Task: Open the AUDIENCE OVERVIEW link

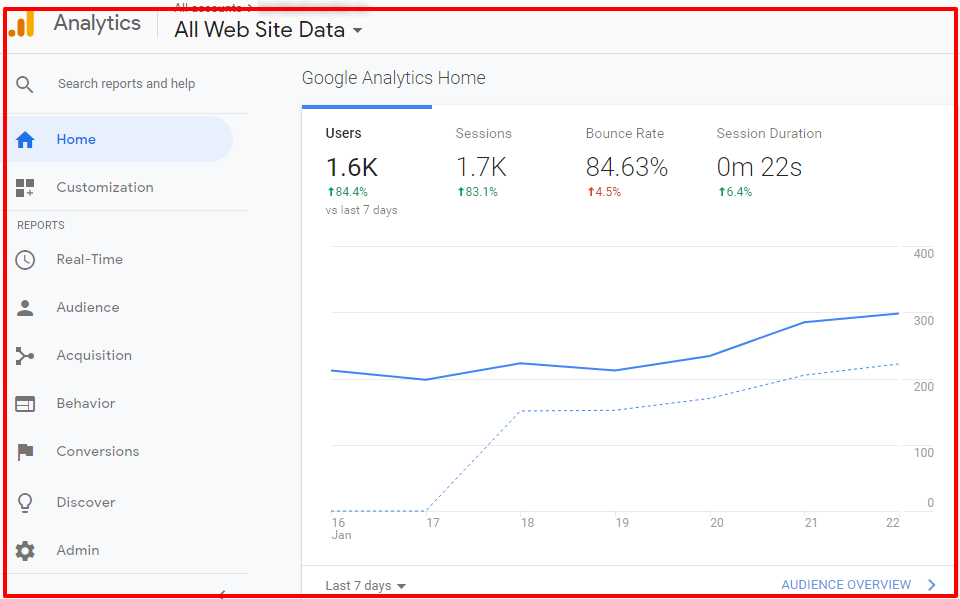Action: tap(846, 585)
